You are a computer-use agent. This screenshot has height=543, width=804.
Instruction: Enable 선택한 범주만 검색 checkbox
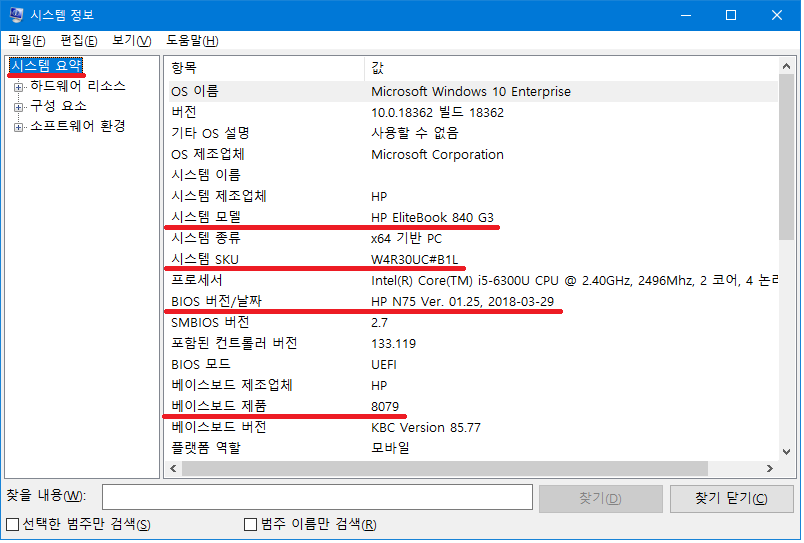[x=12, y=525]
